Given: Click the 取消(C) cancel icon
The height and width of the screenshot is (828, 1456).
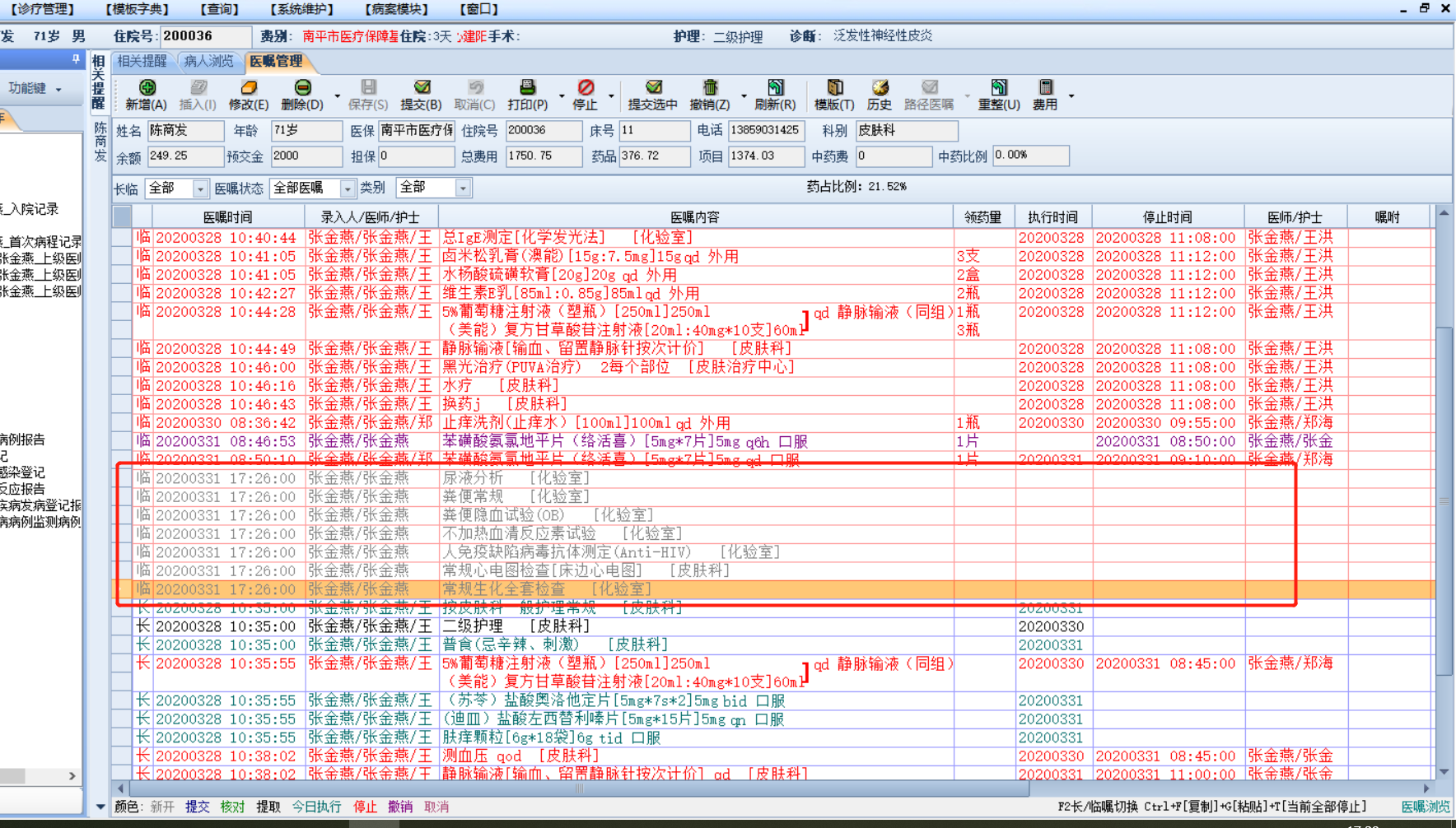Looking at the screenshot, I should [475, 87].
